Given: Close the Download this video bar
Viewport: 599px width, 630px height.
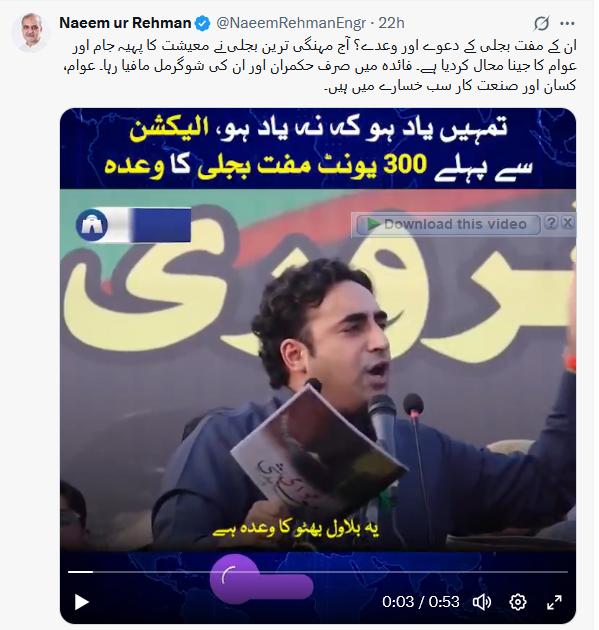Looking at the screenshot, I should 568,222.
